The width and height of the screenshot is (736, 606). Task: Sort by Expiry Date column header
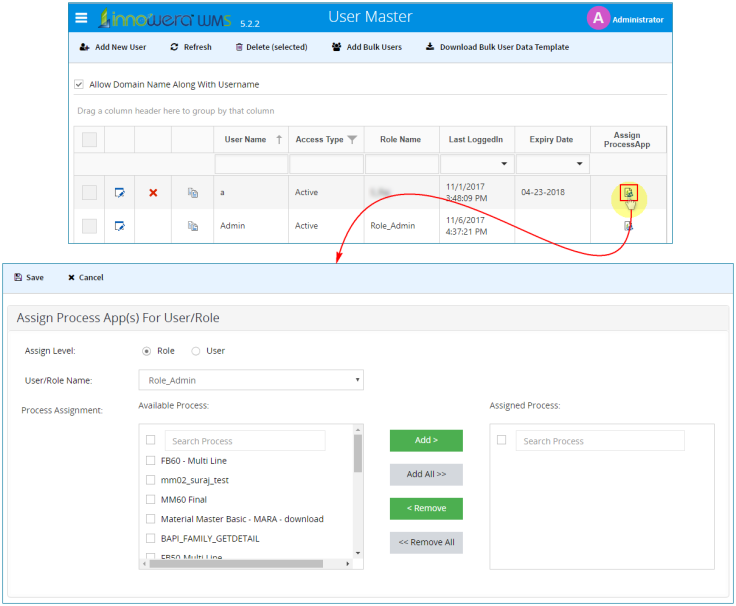point(552,139)
